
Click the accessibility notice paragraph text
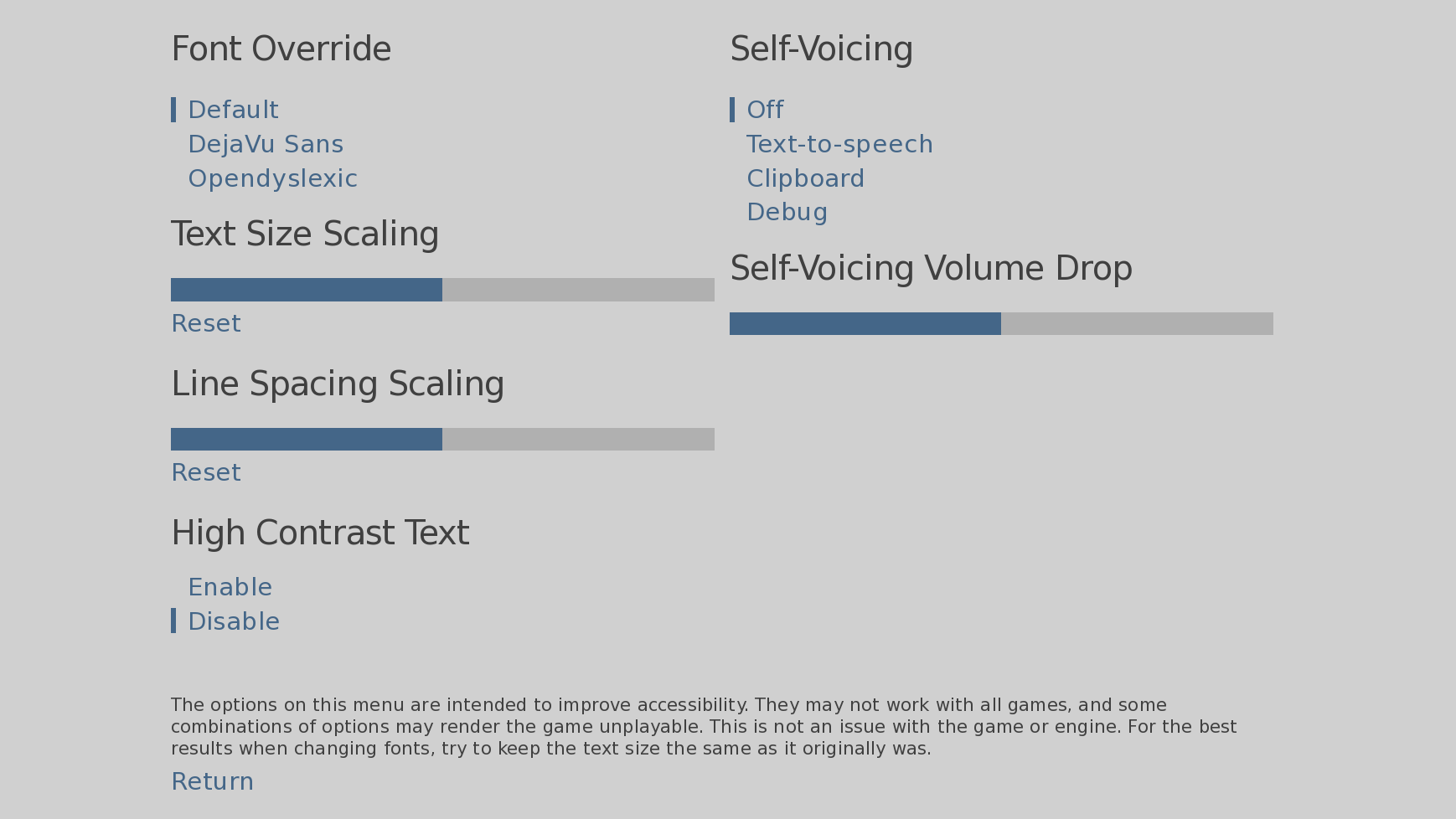click(x=704, y=727)
